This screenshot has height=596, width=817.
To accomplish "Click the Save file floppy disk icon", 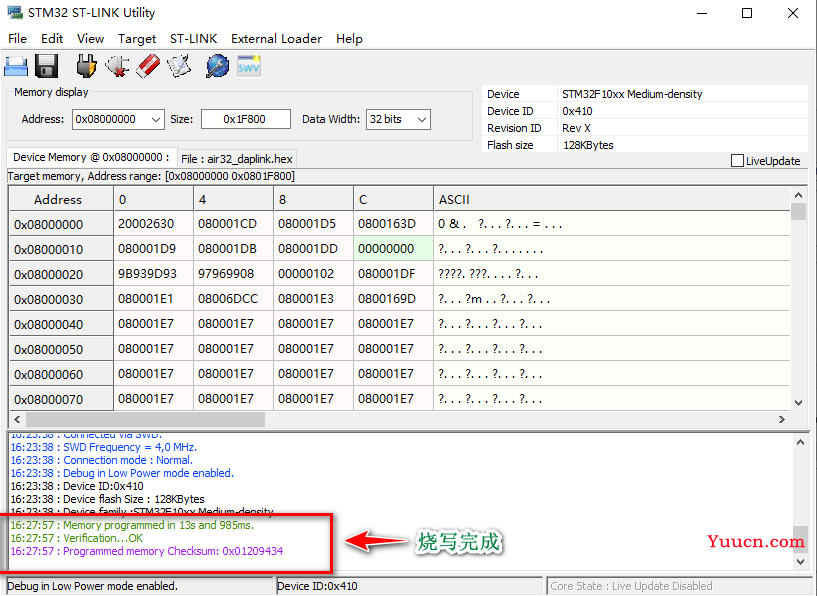I will pyautogui.click(x=46, y=67).
